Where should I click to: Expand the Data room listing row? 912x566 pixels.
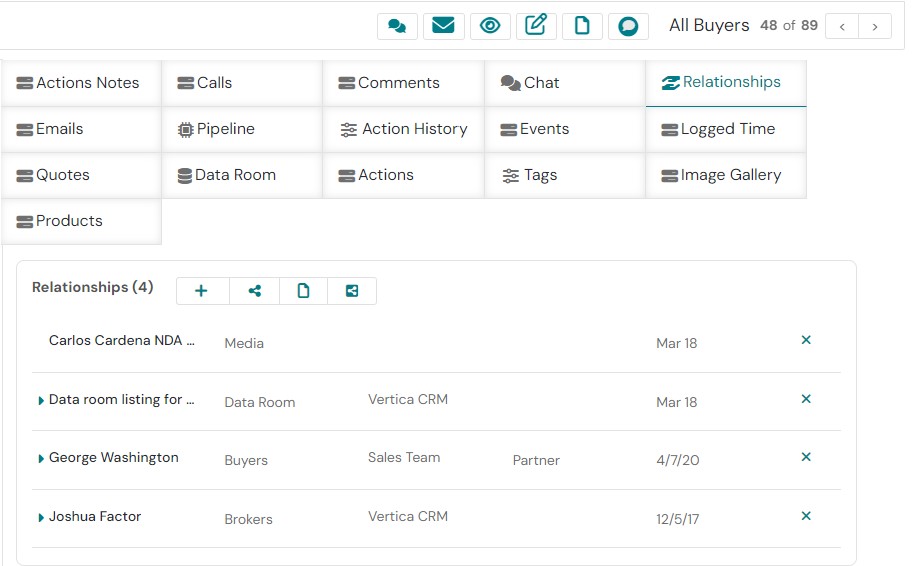pos(41,401)
